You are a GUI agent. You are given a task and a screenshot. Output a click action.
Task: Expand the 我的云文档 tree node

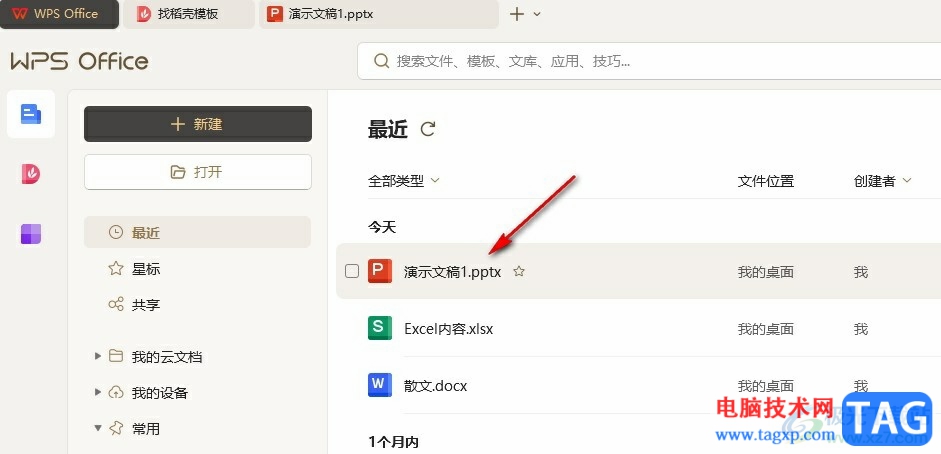(98, 356)
